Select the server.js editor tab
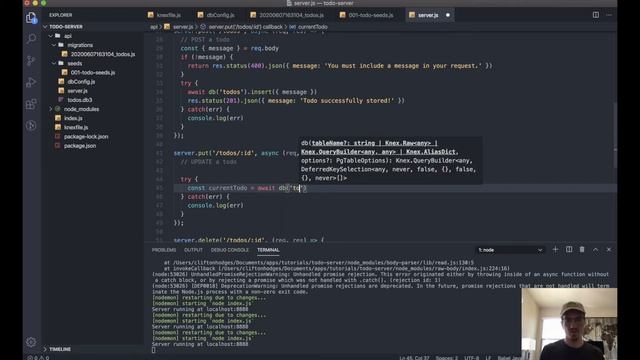Image resolution: width=640 pixels, height=360 pixels. [x=428, y=15]
